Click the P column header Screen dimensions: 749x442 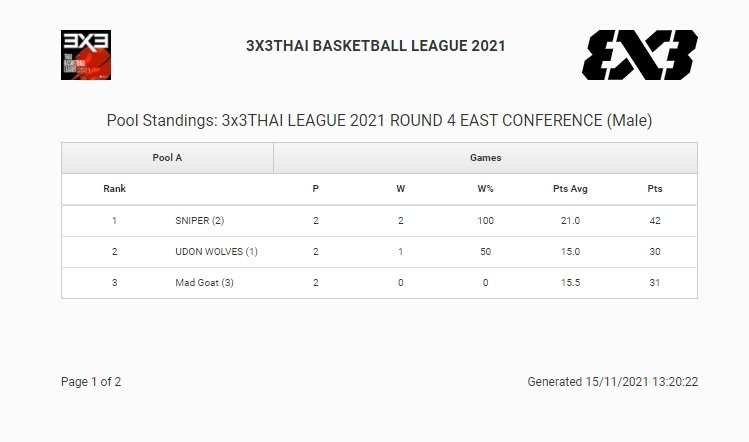316,189
